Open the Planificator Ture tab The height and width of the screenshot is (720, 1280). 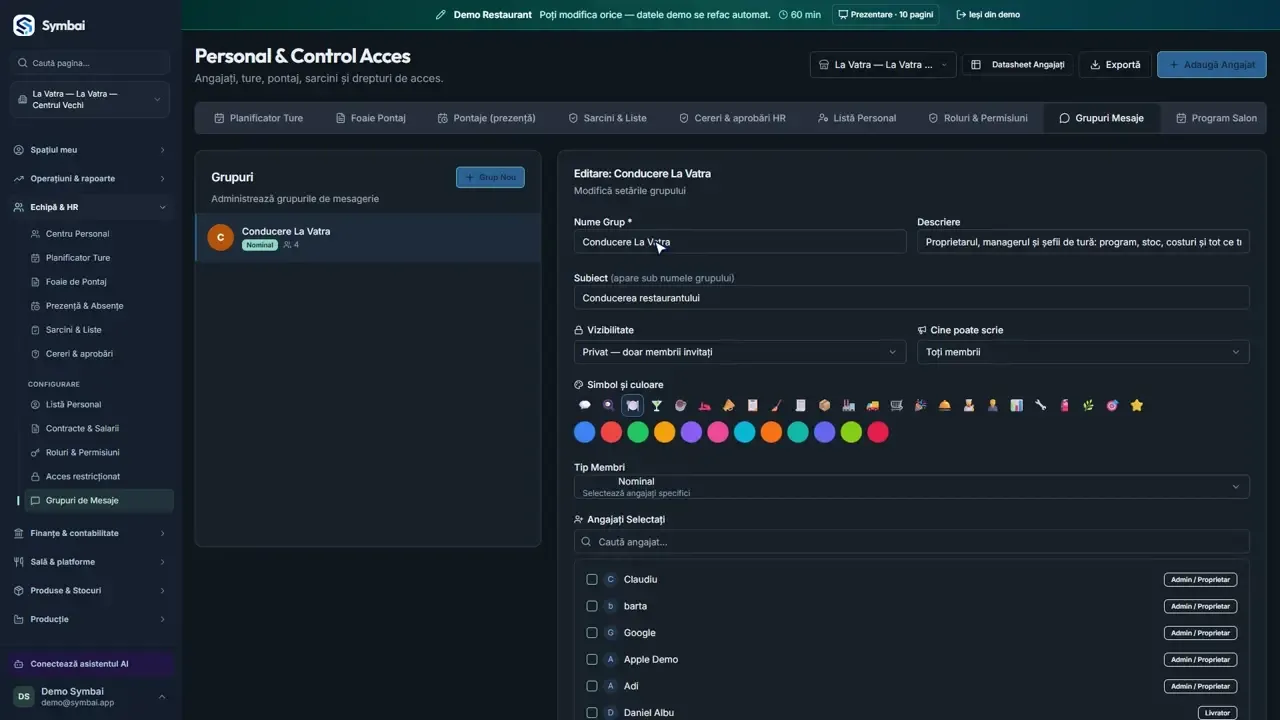click(258, 118)
